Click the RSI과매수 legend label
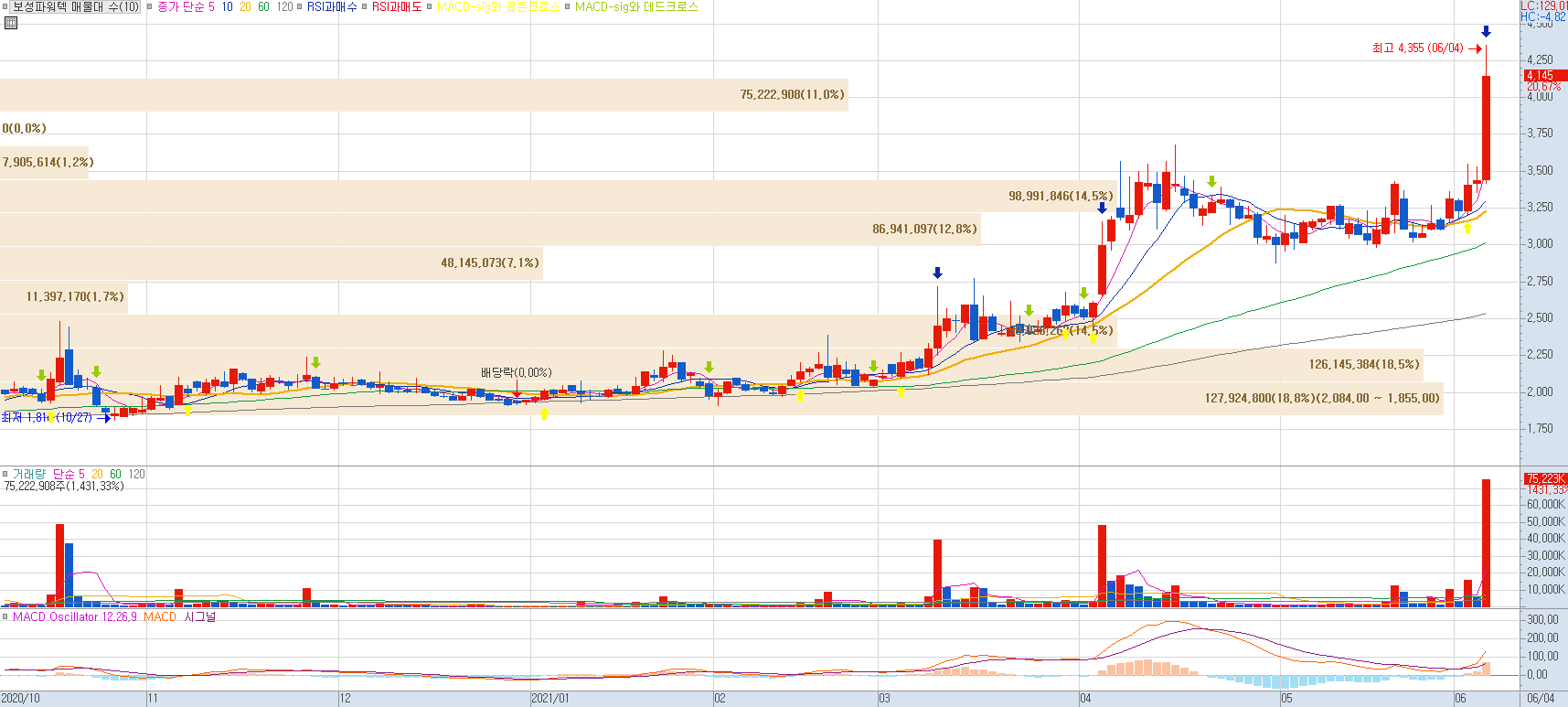Image resolution: width=1568 pixels, height=707 pixels. point(332,6)
